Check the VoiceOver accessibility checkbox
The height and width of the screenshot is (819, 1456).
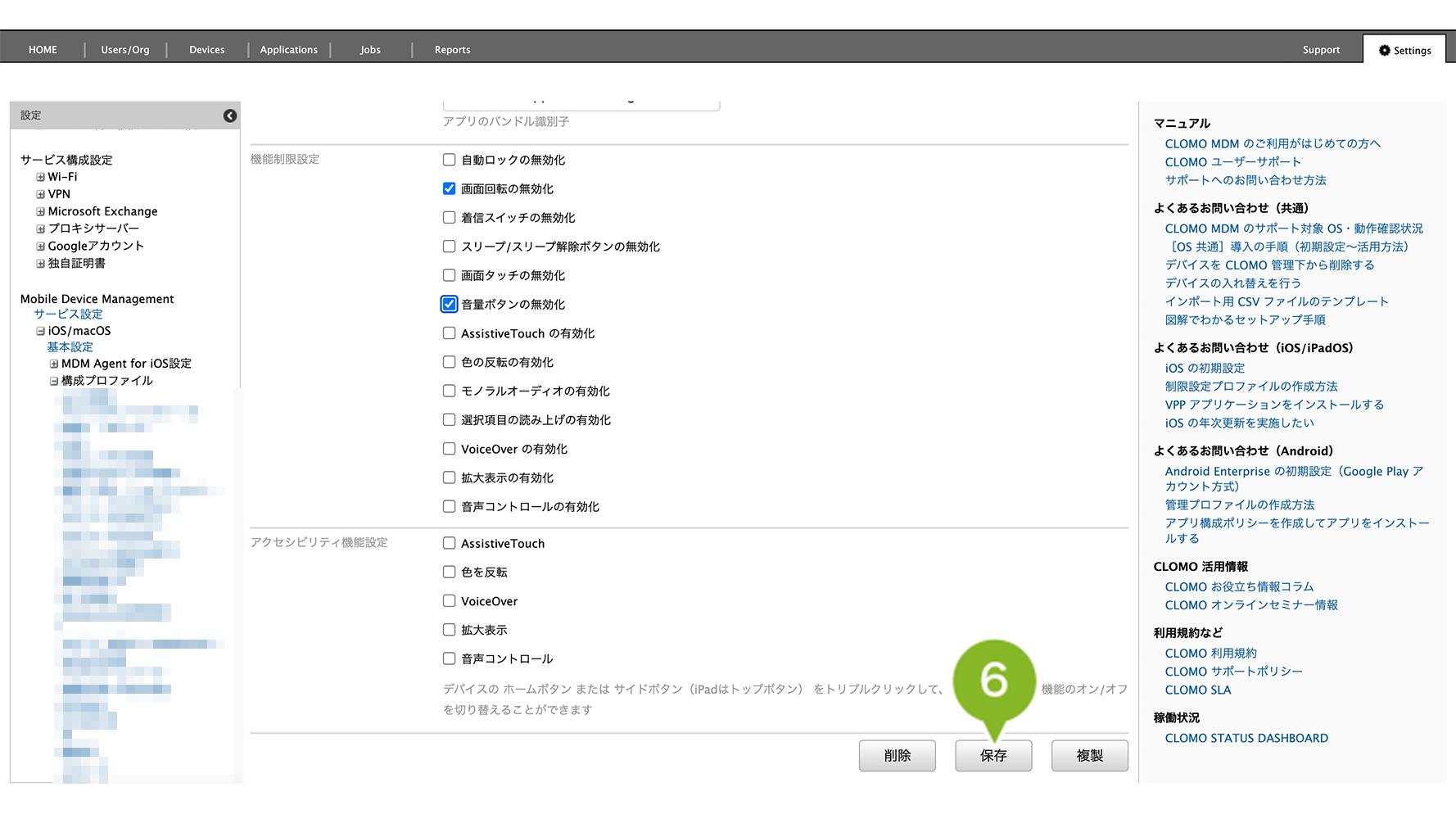[x=449, y=600]
